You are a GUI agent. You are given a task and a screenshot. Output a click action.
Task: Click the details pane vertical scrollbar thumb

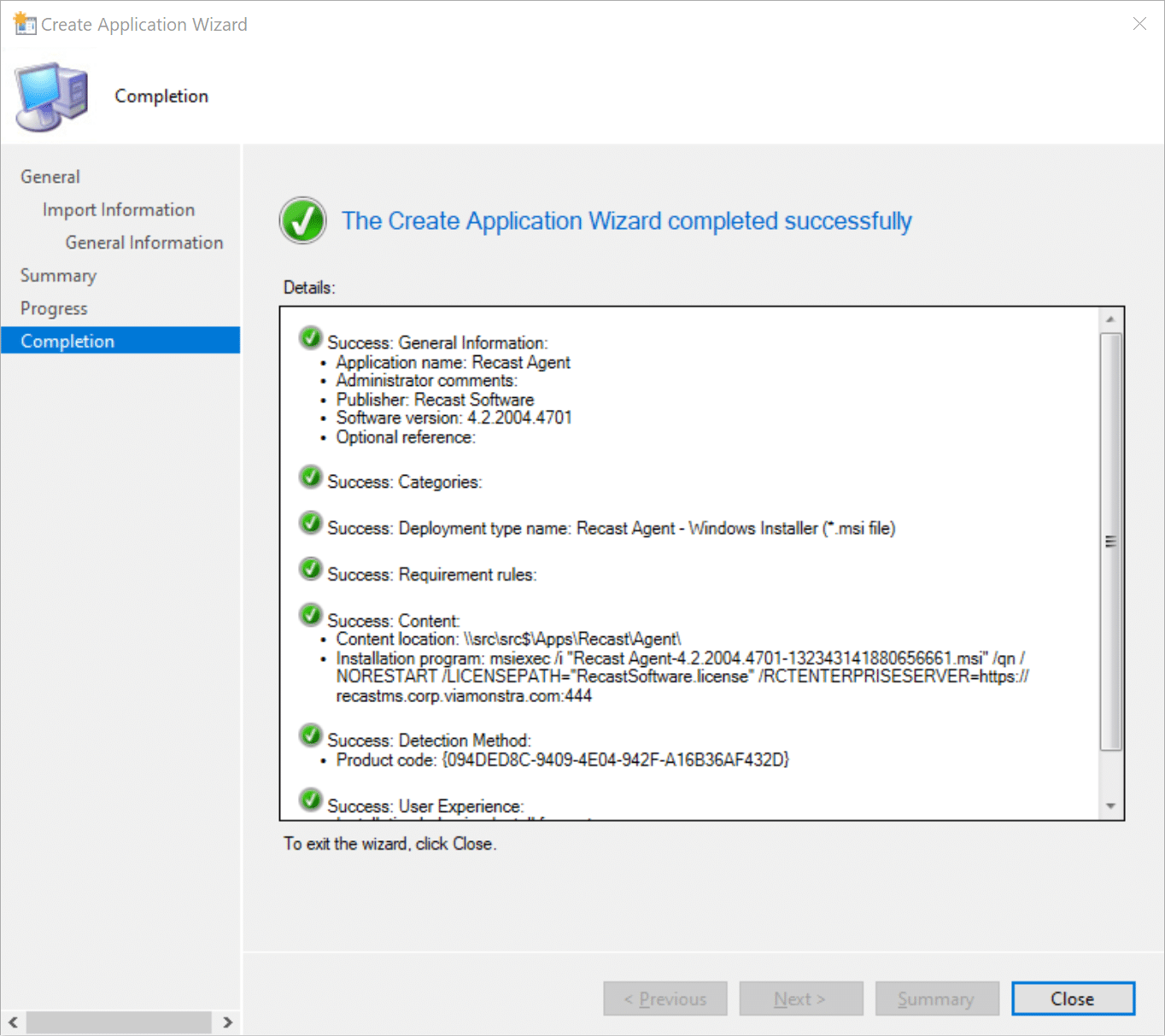[1110, 541]
